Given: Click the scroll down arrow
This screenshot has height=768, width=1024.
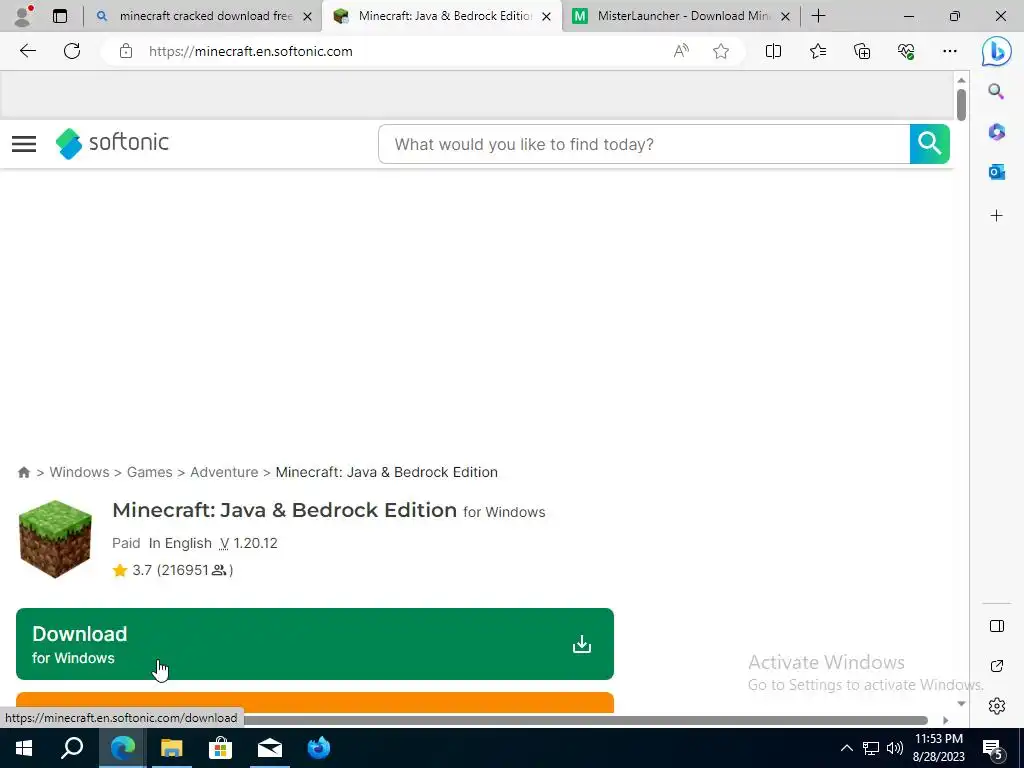Looking at the screenshot, I should pyautogui.click(x=961, y=703).
